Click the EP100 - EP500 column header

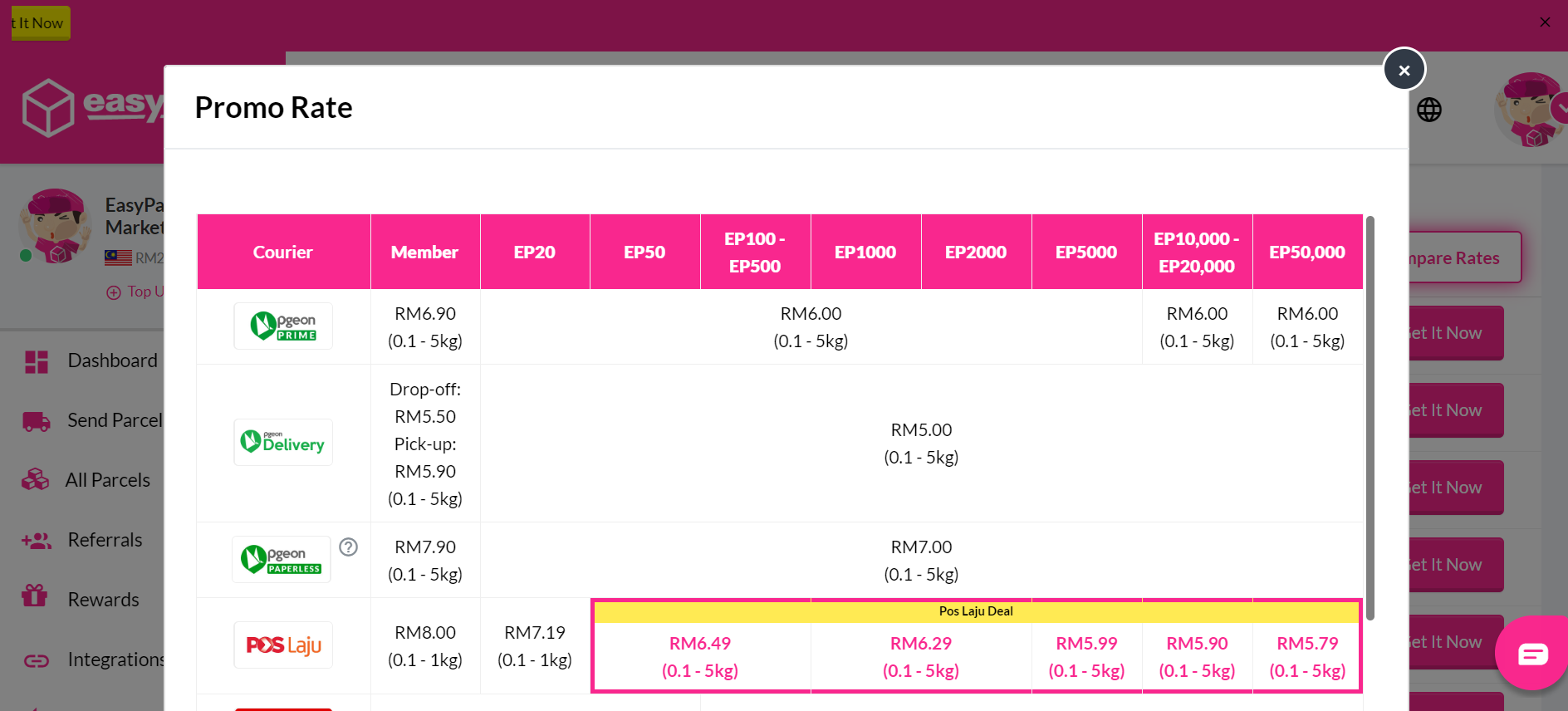(755, 252)
